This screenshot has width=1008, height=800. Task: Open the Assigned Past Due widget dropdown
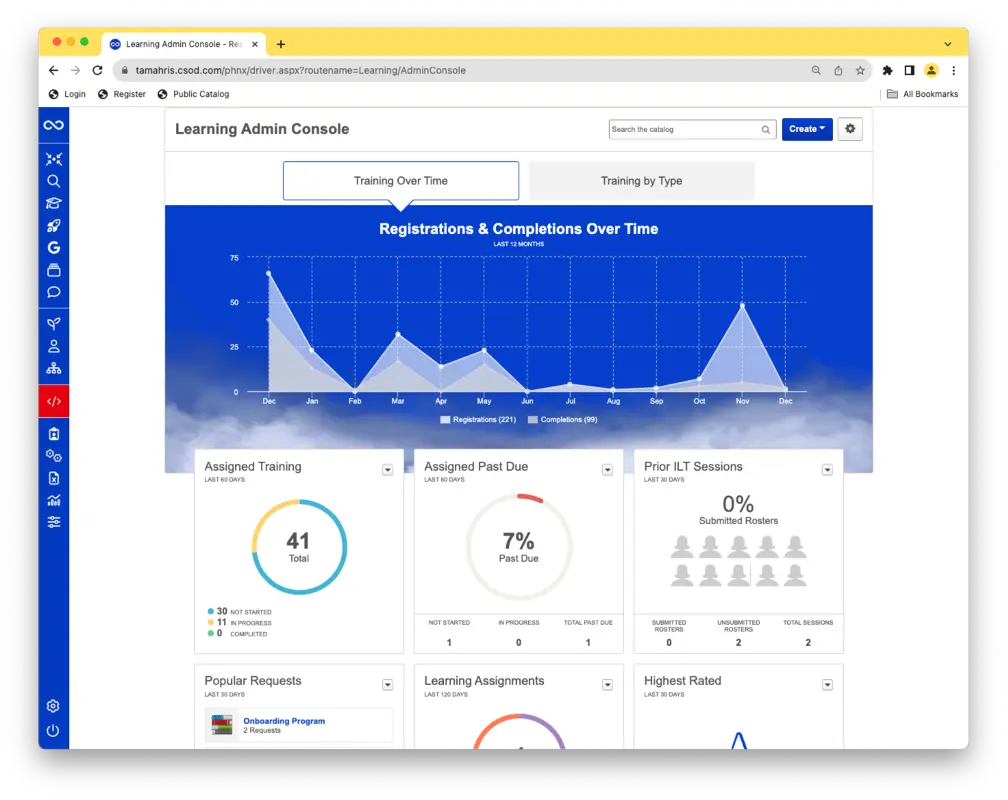click(x=607, y=470)
